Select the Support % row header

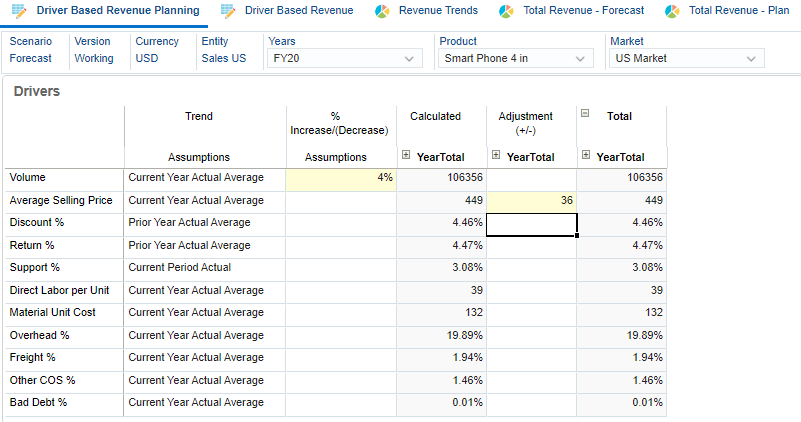(64, 268)
